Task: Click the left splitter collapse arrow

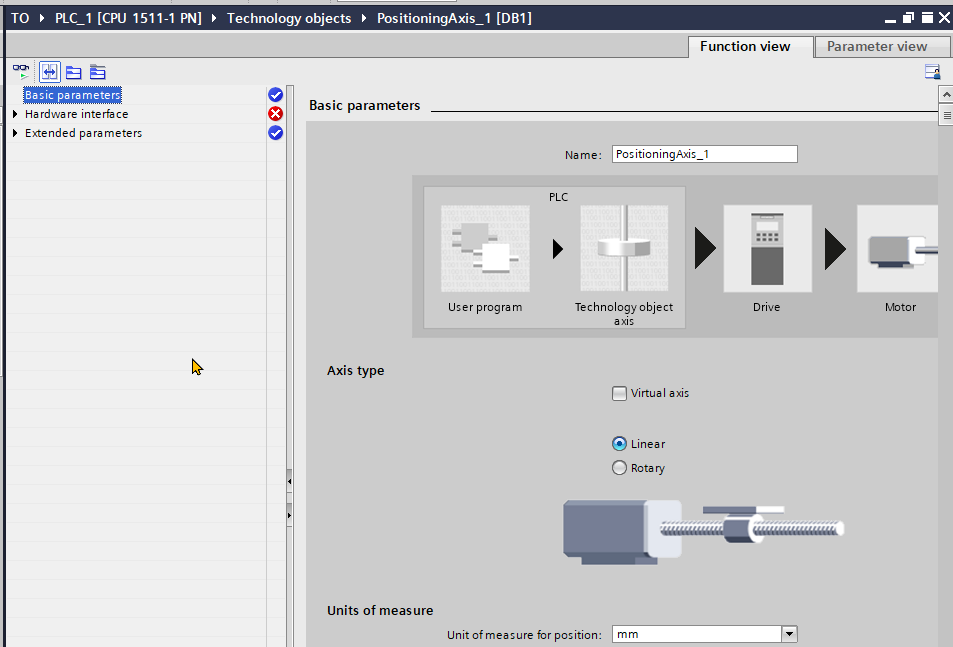Action: tap(289, 481)
